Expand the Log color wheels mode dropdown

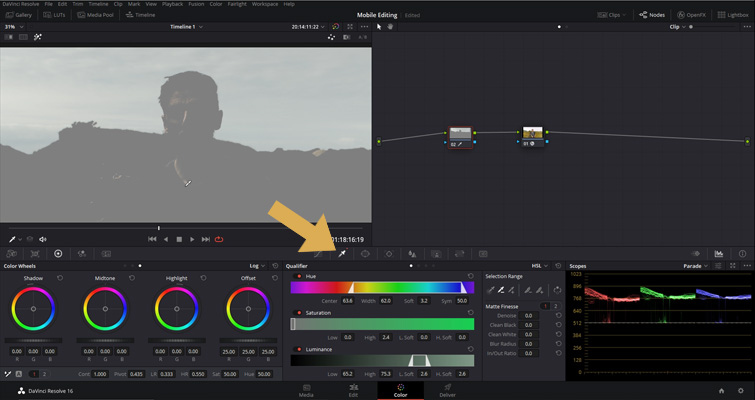pos(257,266)
